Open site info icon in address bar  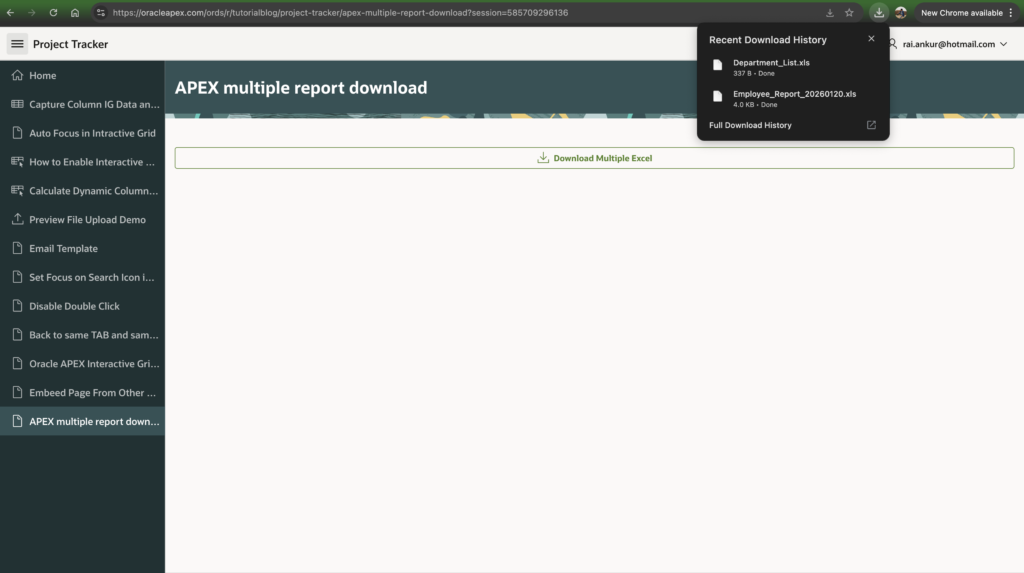(x=101, y=12)
